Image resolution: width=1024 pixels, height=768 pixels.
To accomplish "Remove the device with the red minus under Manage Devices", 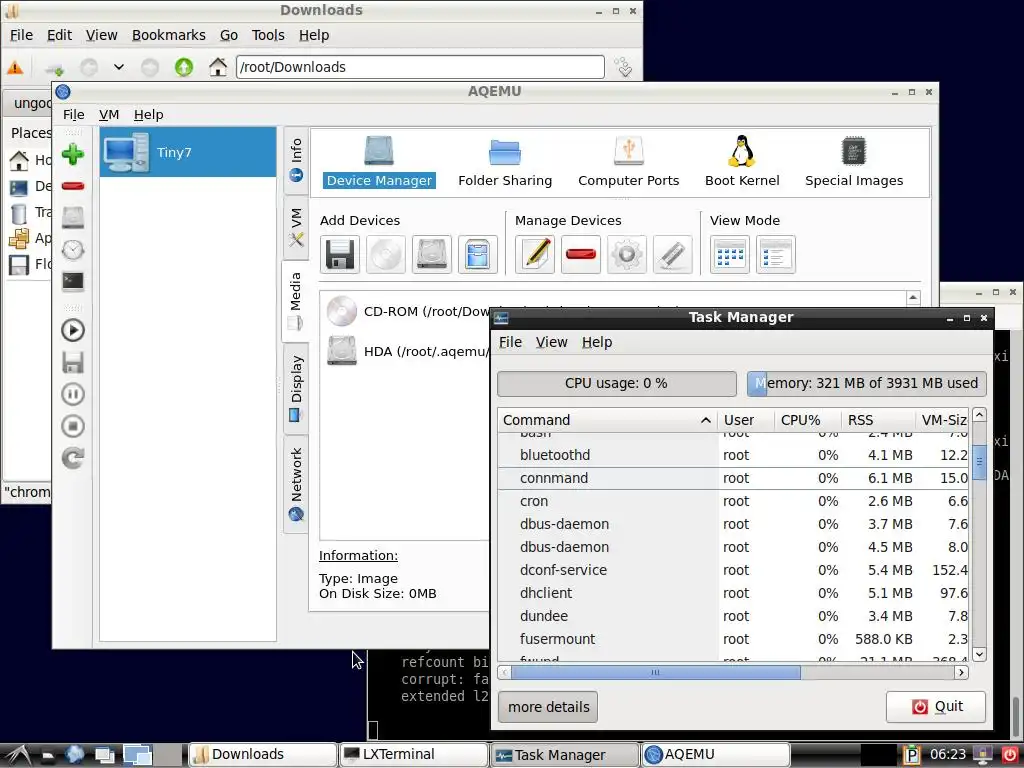I will 581,254.
